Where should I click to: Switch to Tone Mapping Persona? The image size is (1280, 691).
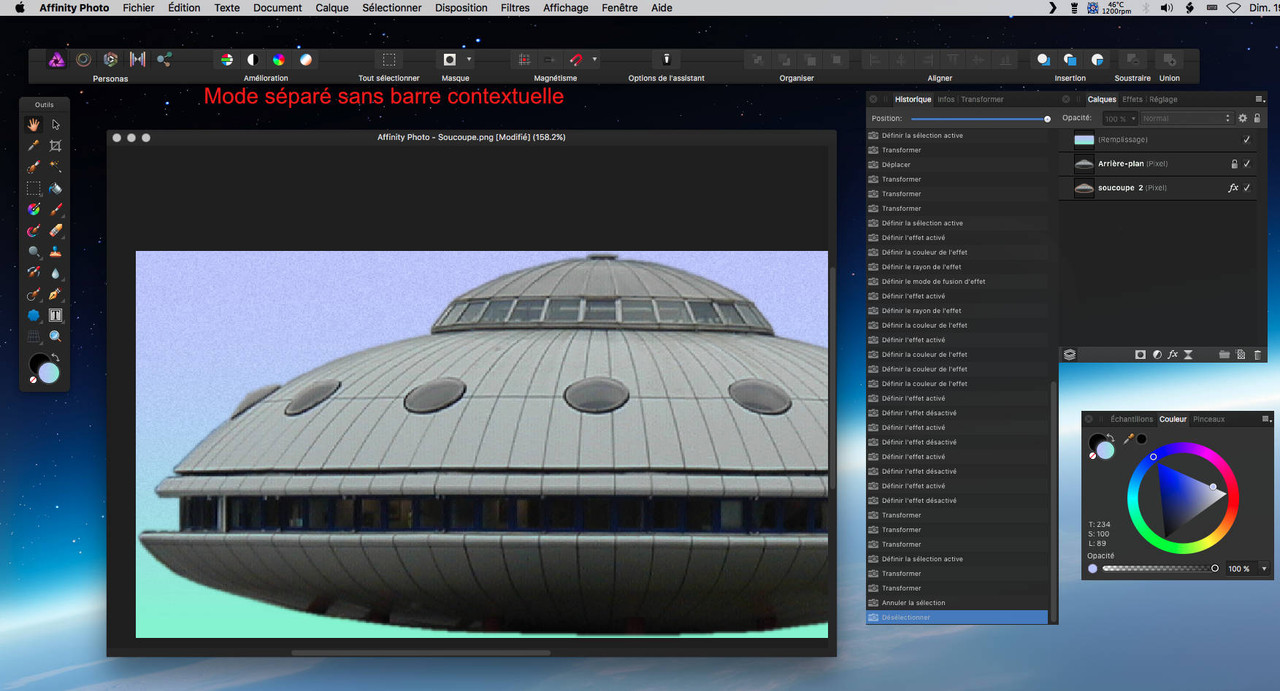pyautogui.click(x=137, y=60)
